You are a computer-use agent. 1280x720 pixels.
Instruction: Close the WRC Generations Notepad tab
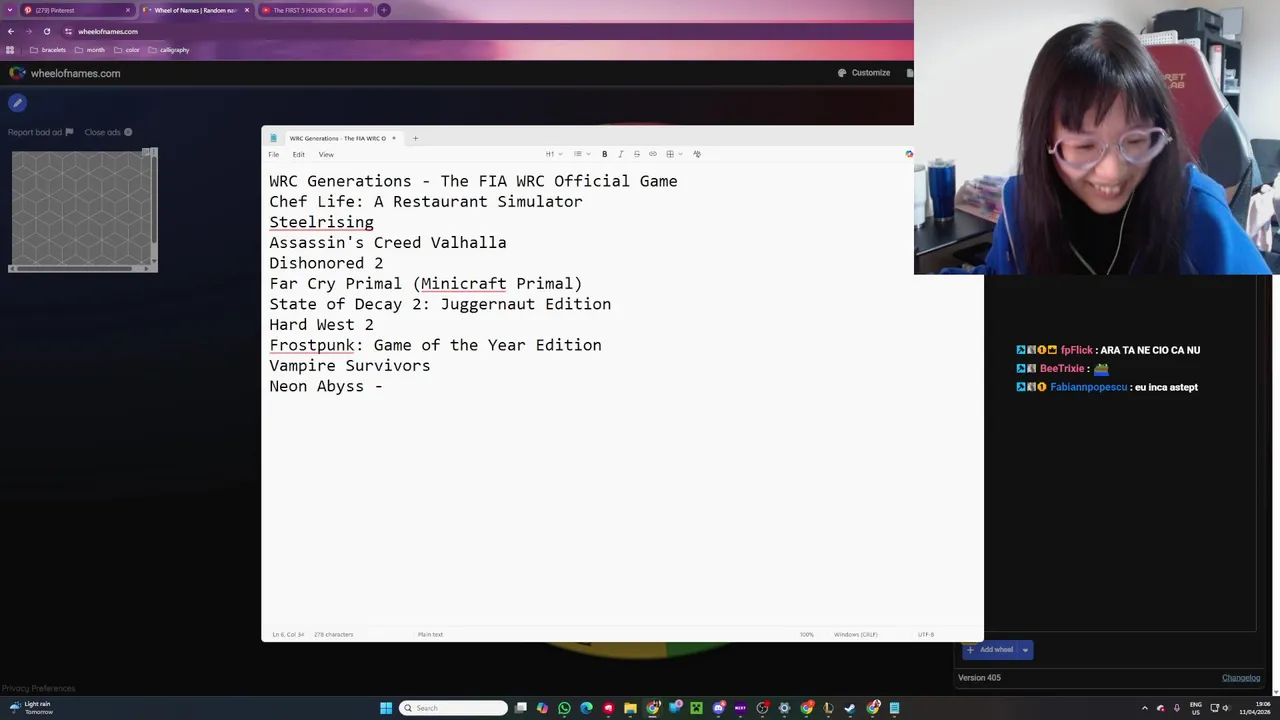coord(393,138)
